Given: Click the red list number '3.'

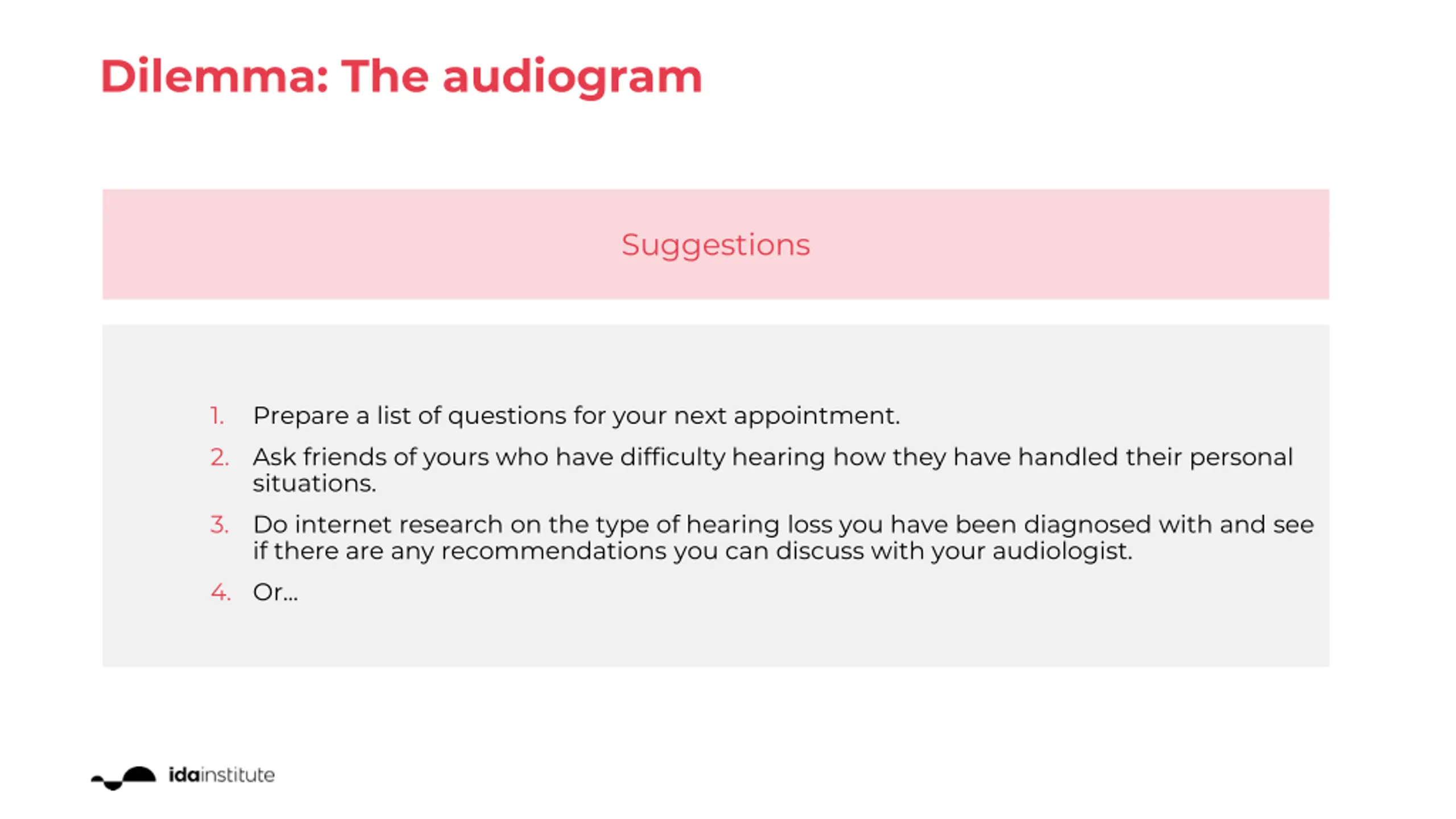Looking at the screenshot, I should [x=220, y=524].
